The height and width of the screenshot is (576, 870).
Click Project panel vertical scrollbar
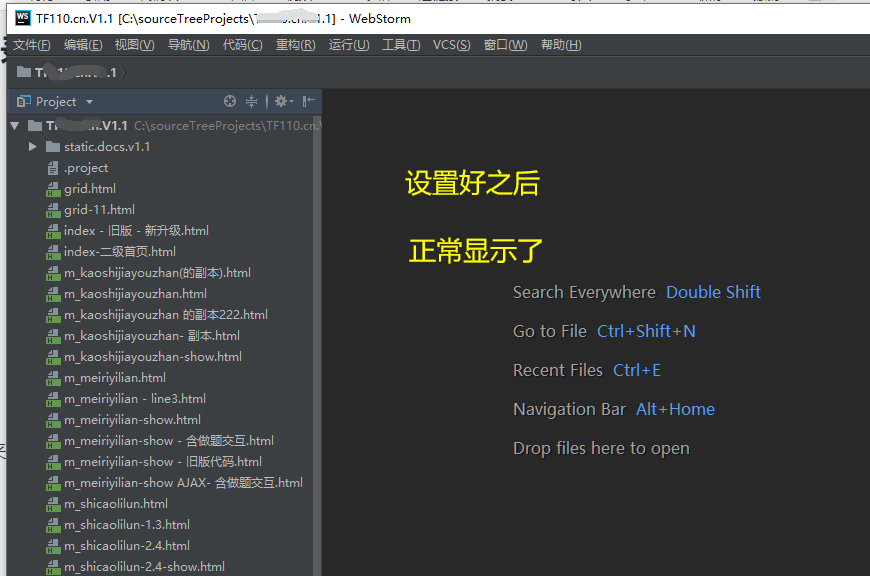tap(317, 346)
